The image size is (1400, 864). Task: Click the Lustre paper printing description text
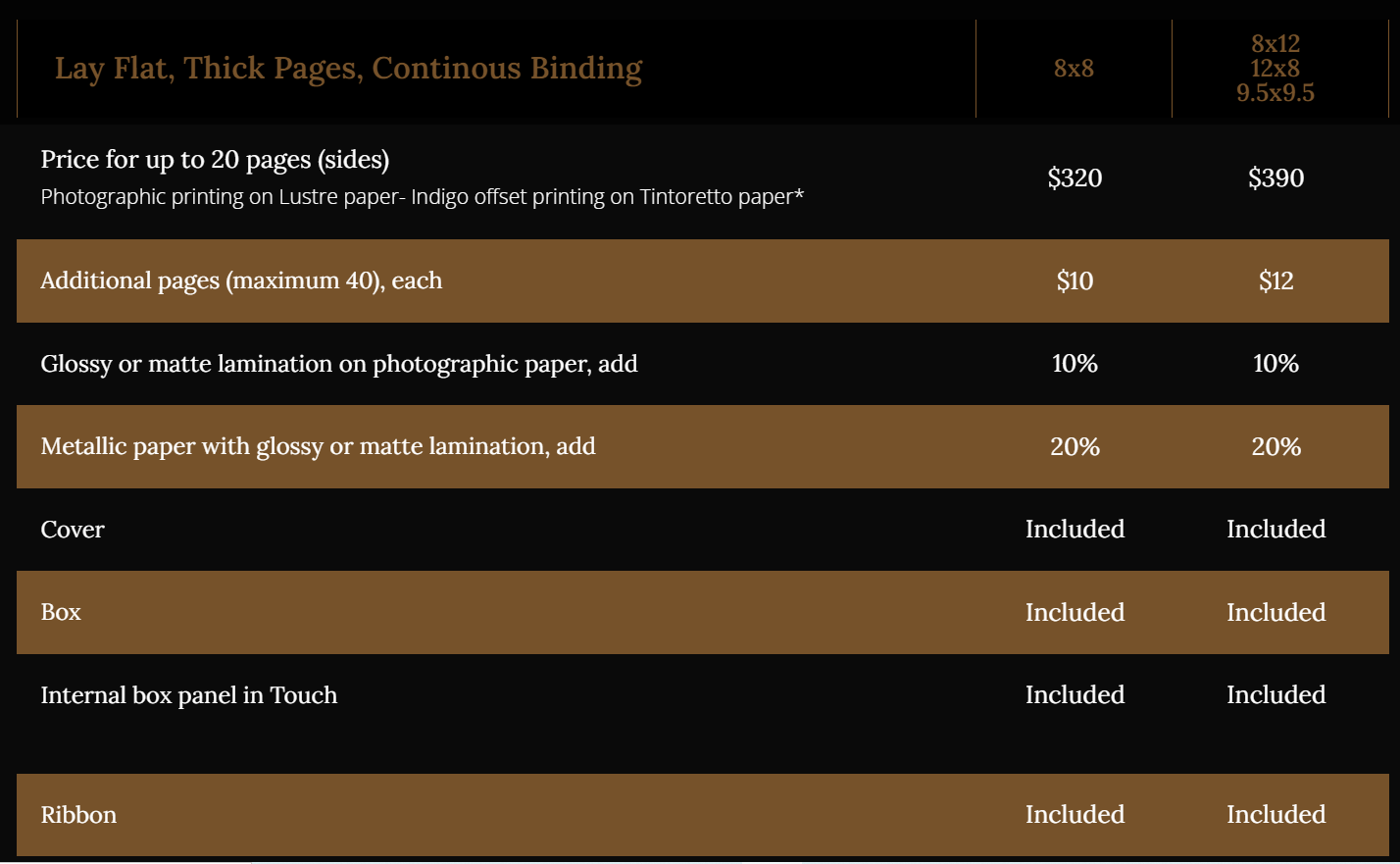[x=422, y=197]
